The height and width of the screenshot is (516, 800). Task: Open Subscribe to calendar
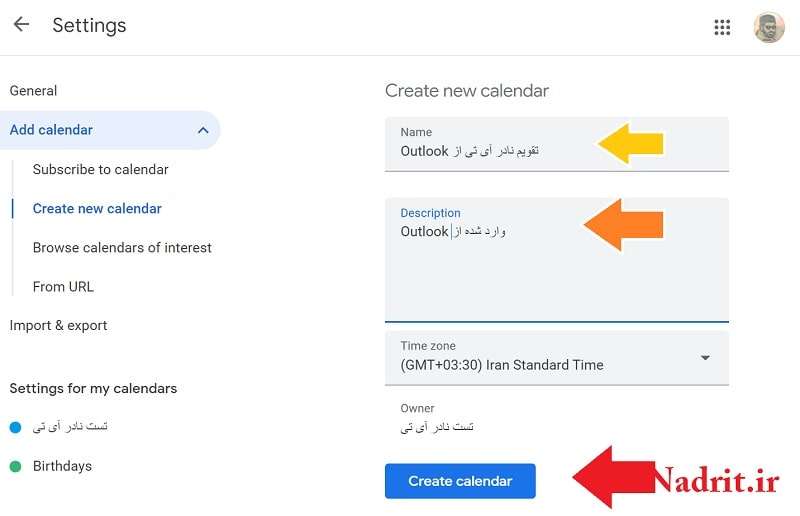pyautogui.click(x=101, y=169)
